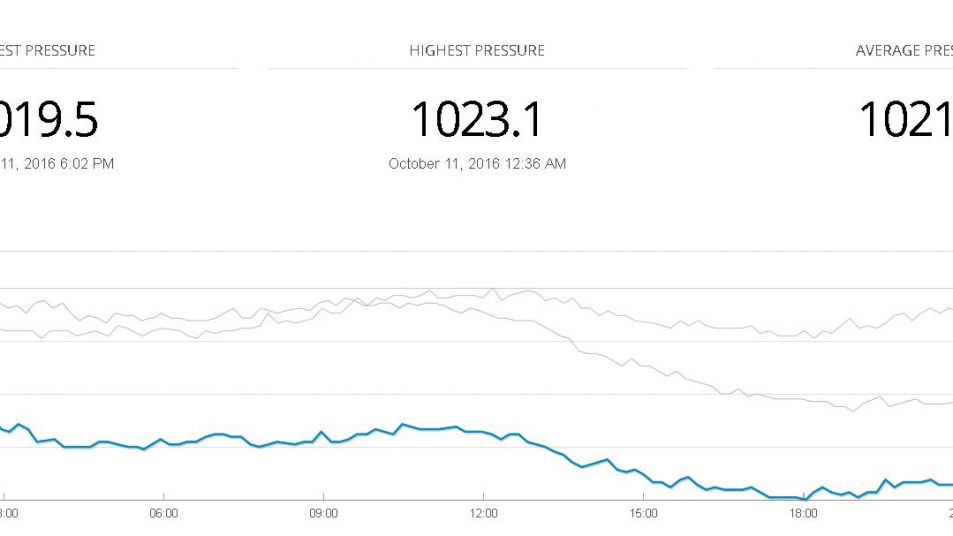The height and width of the screenshot is (536, 953).
Task: Click the lowest pressure heading on the left
Action: click(48, 50)
